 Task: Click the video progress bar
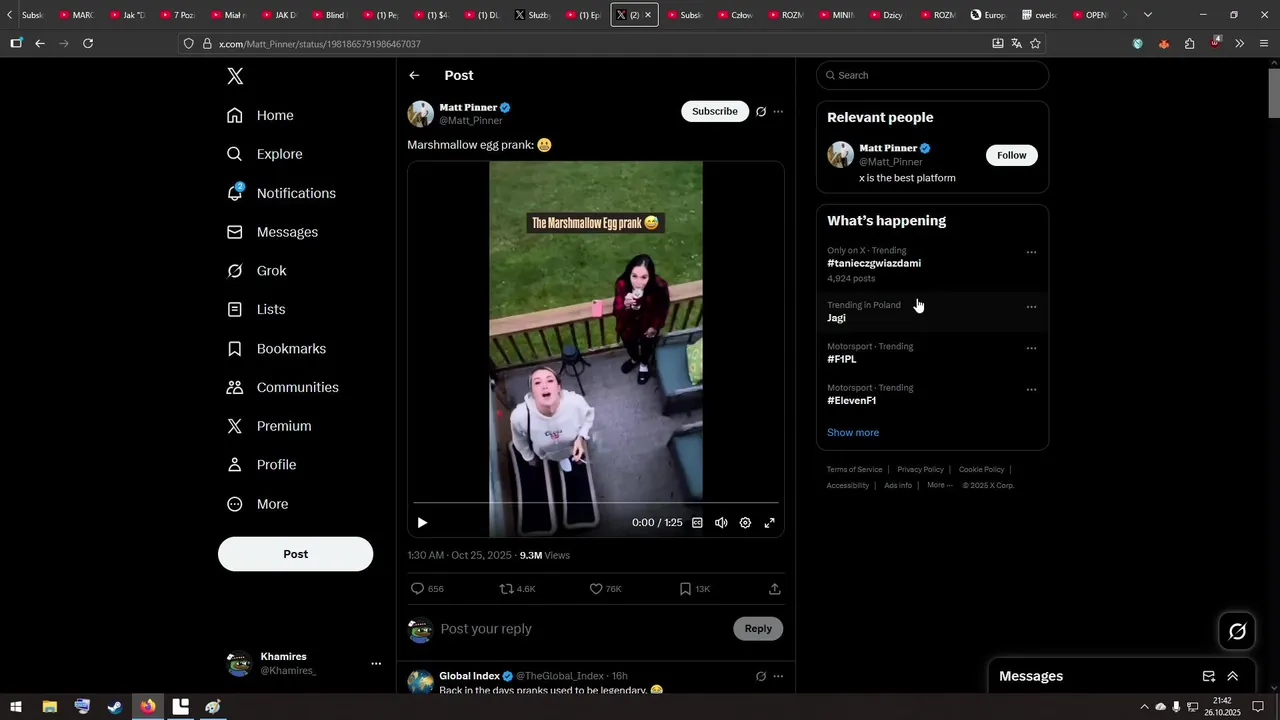(x=596, y=503)
